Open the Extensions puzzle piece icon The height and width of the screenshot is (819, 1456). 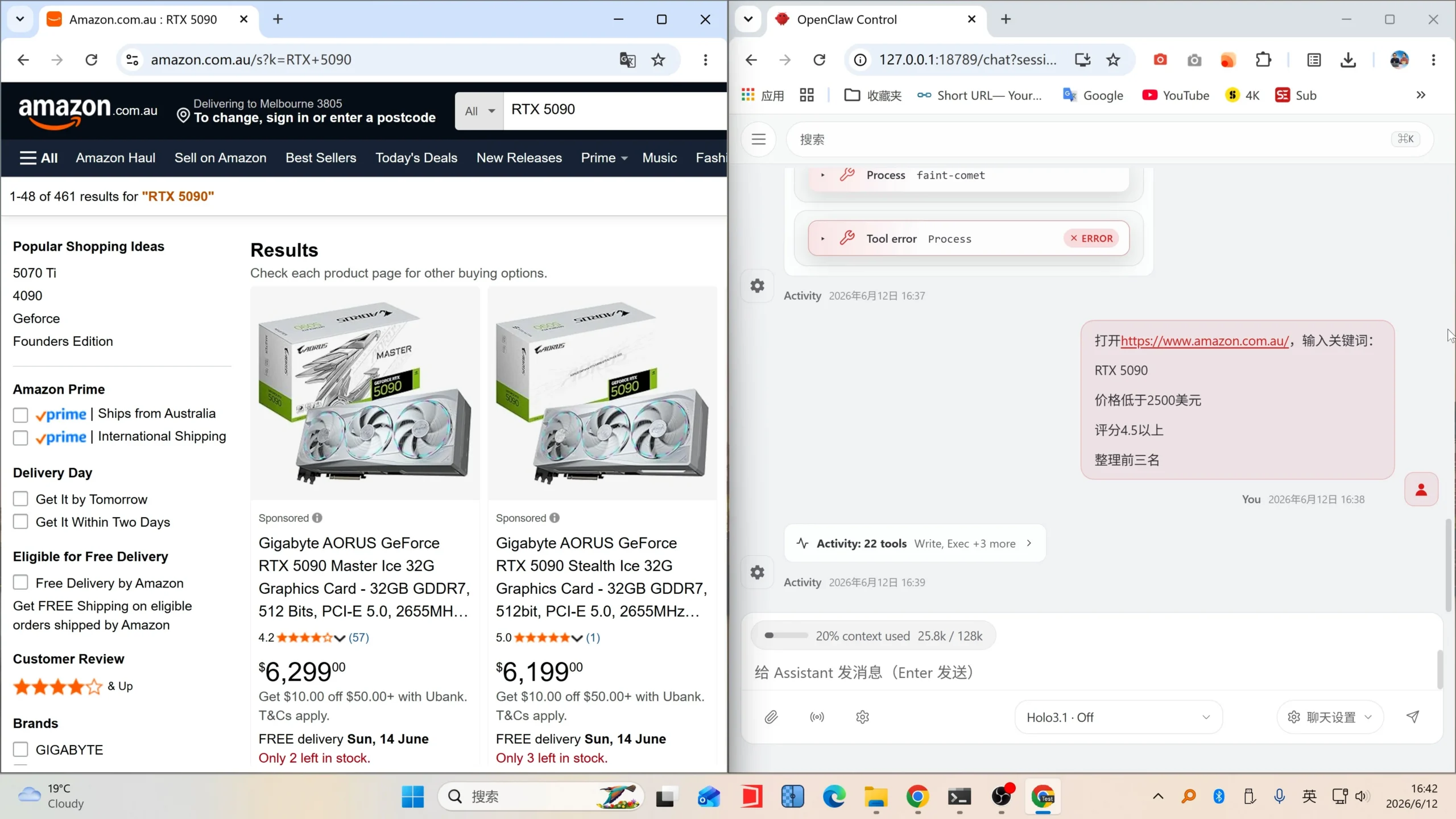click(x=1263, y=60)
